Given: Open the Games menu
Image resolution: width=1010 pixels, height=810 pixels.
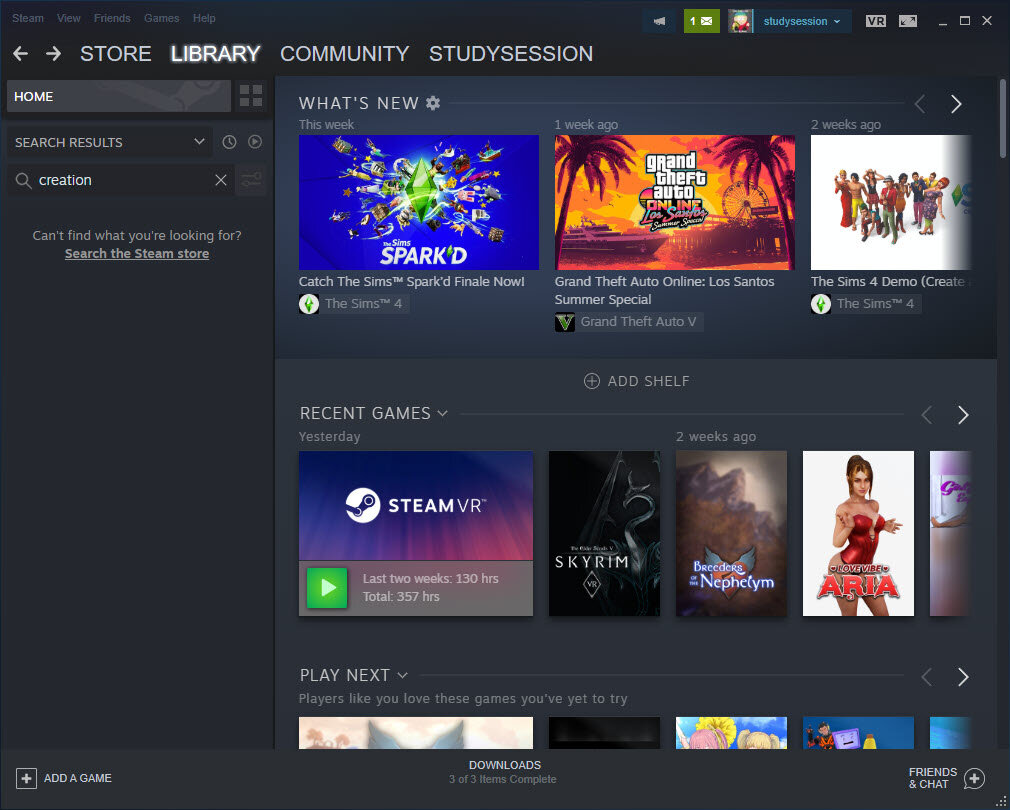Looking at the screenshot, I should coord(162,18).
